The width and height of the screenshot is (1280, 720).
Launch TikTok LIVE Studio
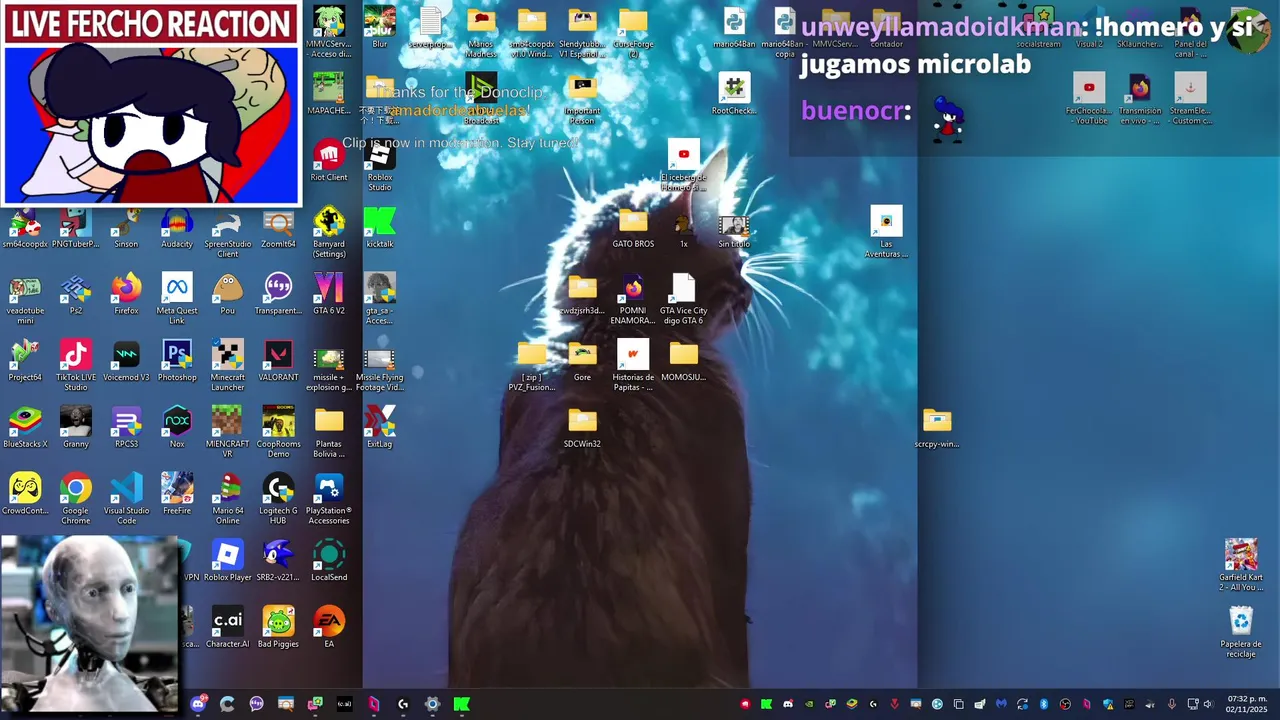coord(76,366)
